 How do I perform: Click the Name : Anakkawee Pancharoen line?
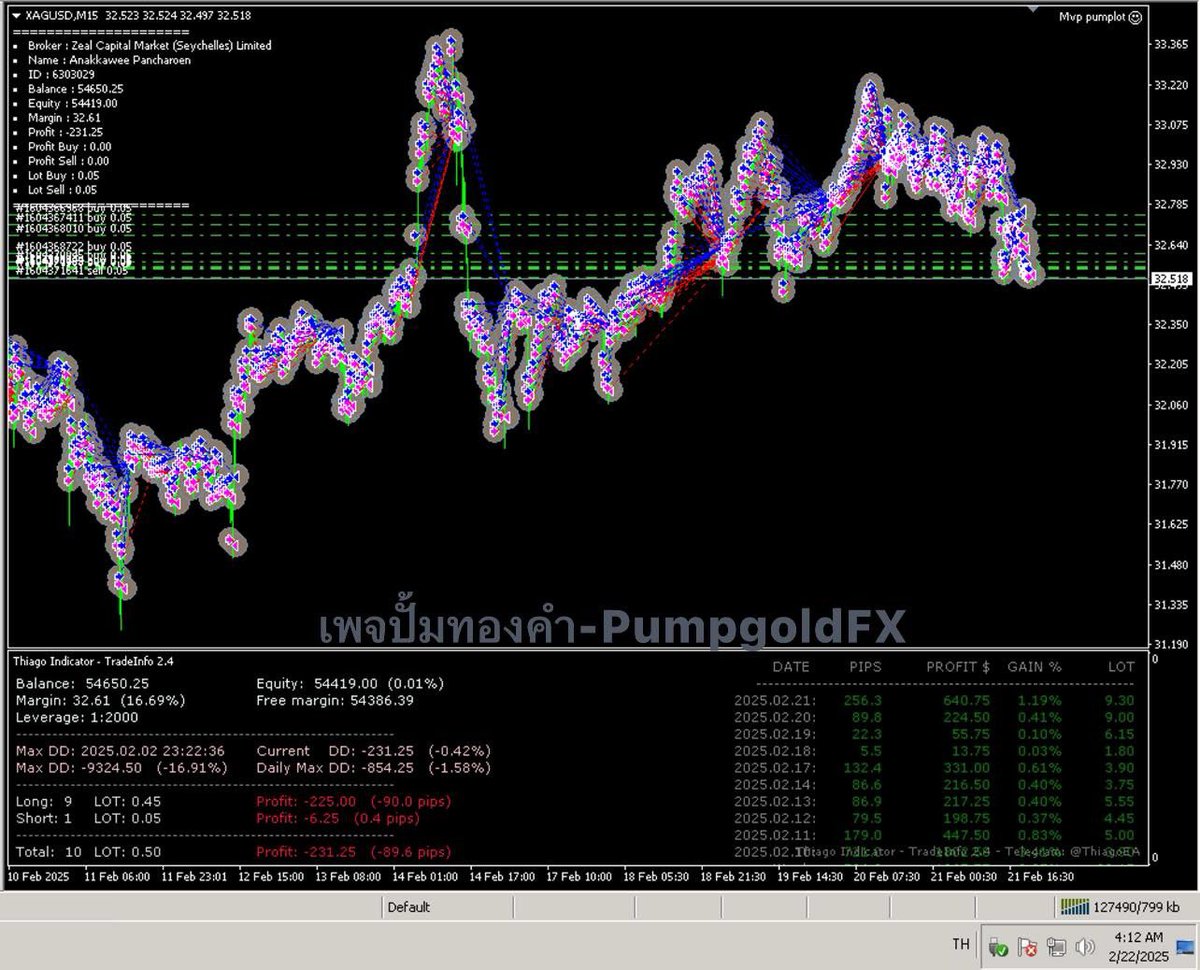click(109, 60)
